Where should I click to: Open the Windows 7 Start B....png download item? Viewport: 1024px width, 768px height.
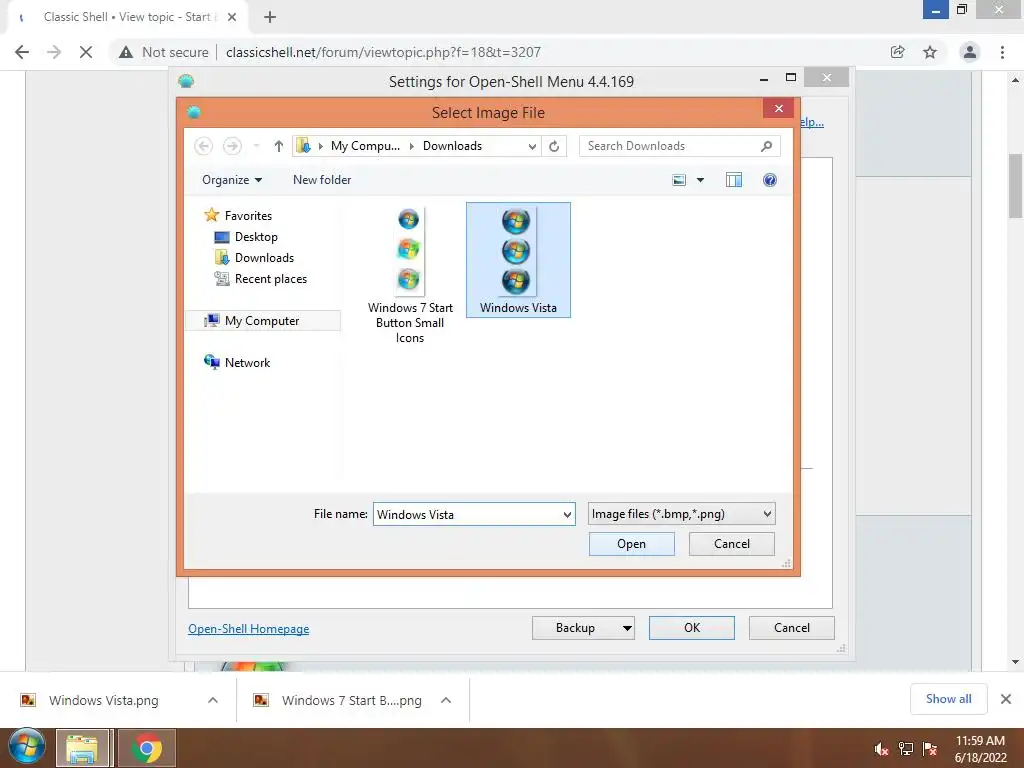pyautogui.click(x=352, y=700)
